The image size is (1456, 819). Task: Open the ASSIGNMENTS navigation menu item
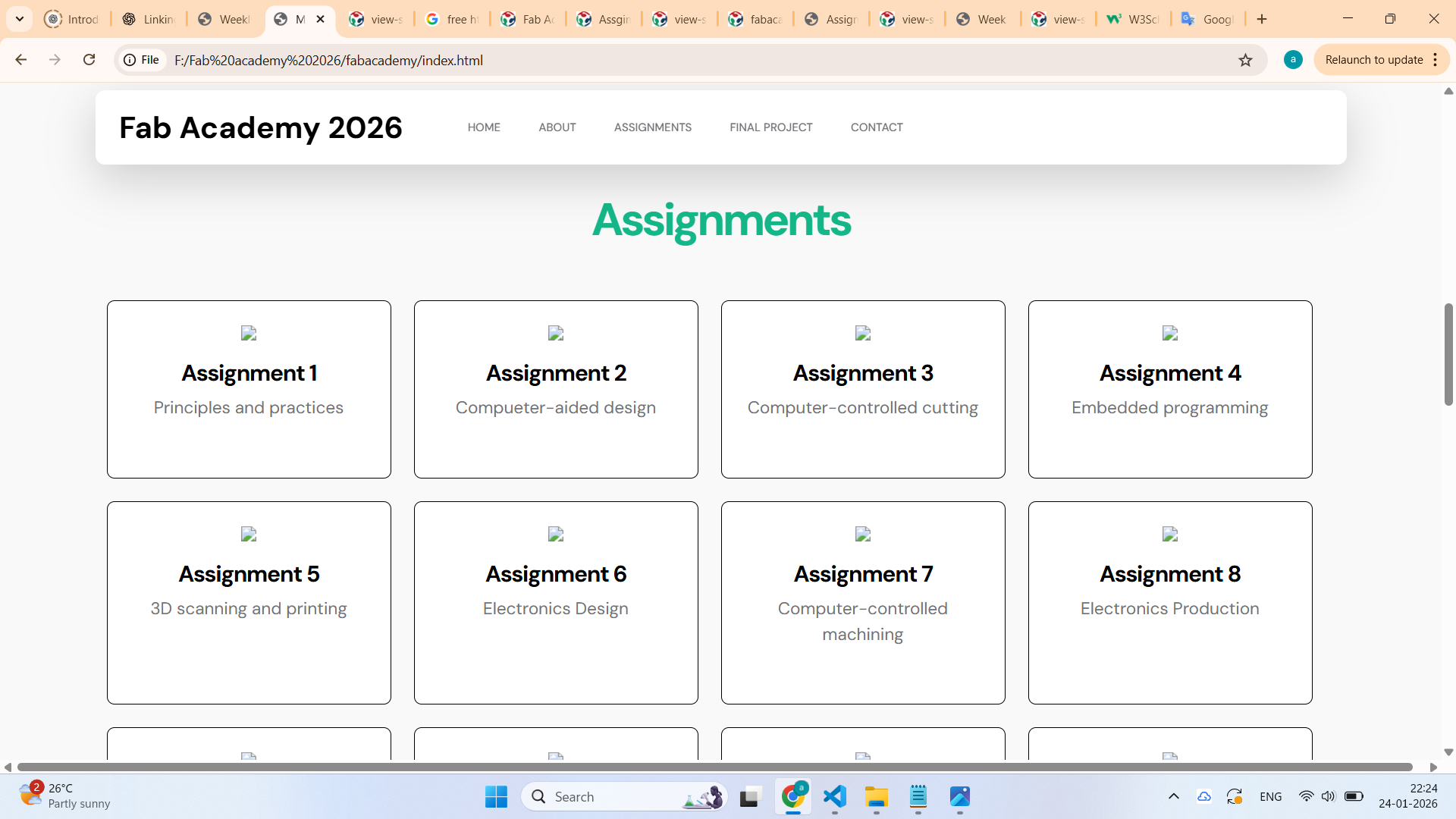click(652, 127)
